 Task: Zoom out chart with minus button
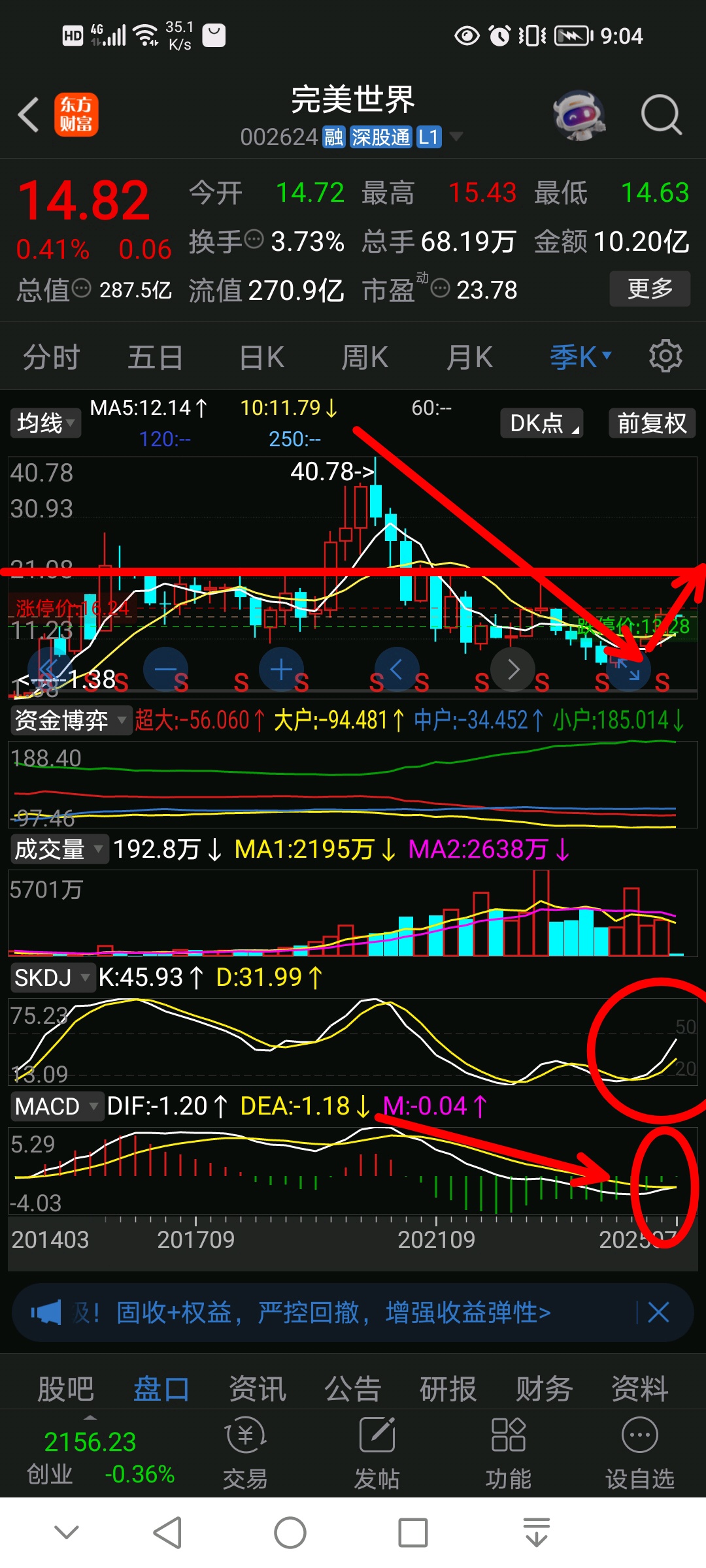(x=165, y=669)
